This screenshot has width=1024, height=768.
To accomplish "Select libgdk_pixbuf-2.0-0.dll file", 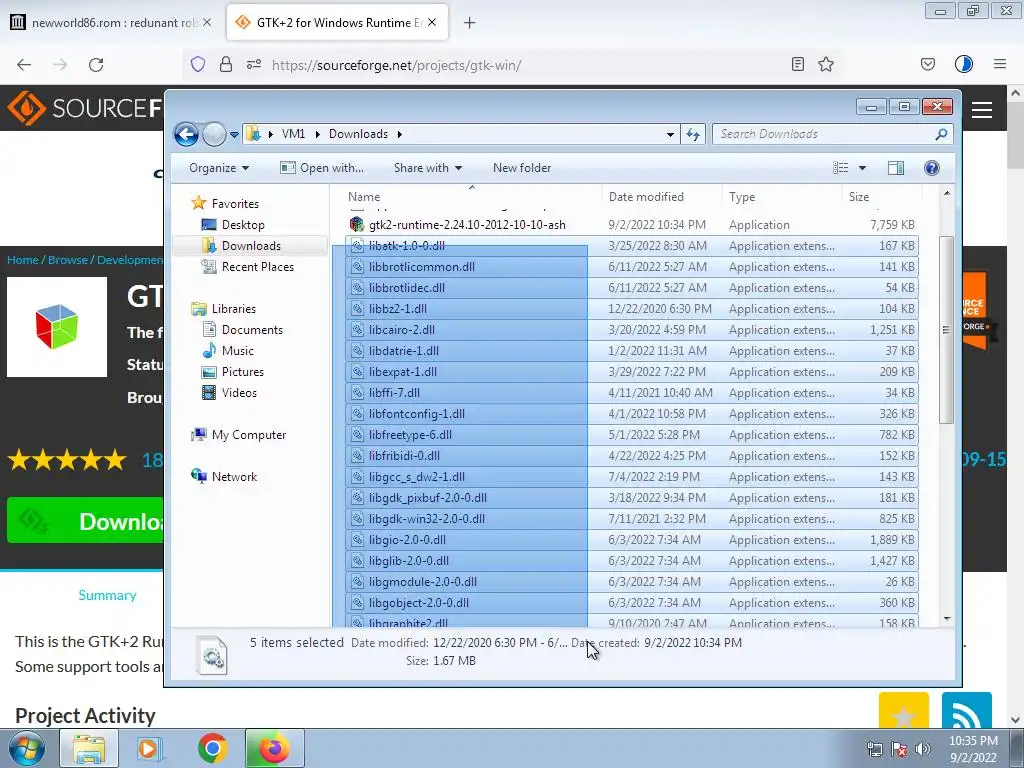I will coord(632,498).
